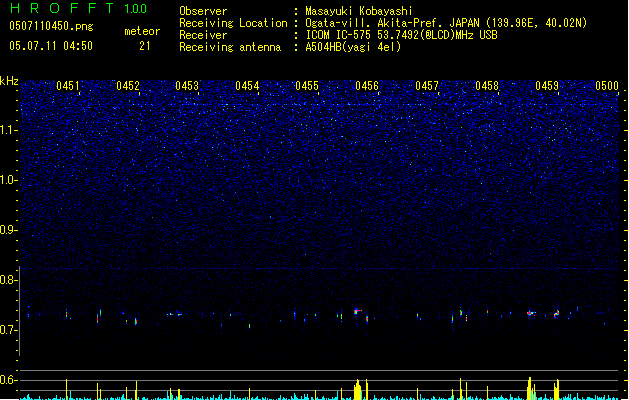Click the 0451 time marker
This screenshot has height=400, width=629.
coord(68,86)
